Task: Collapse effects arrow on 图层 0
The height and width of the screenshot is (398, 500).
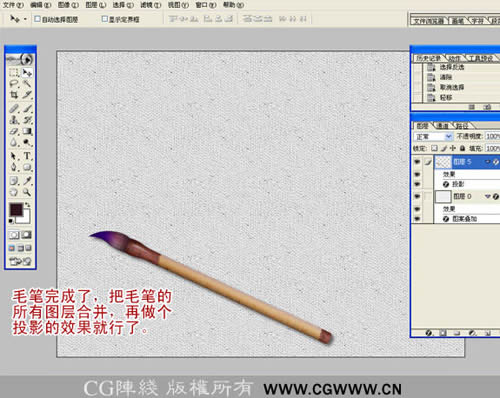Action: coord(488,197)
